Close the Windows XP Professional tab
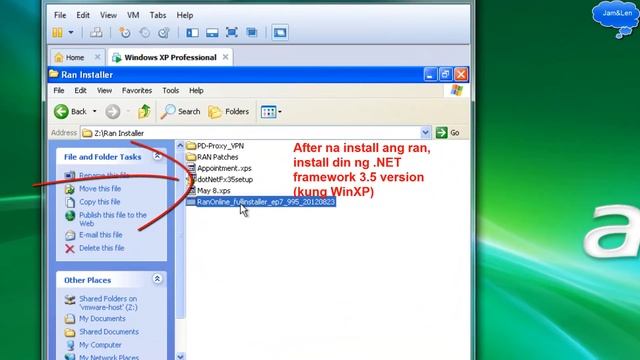The width and height of the screenshot is (640, 360). (225, 57)
